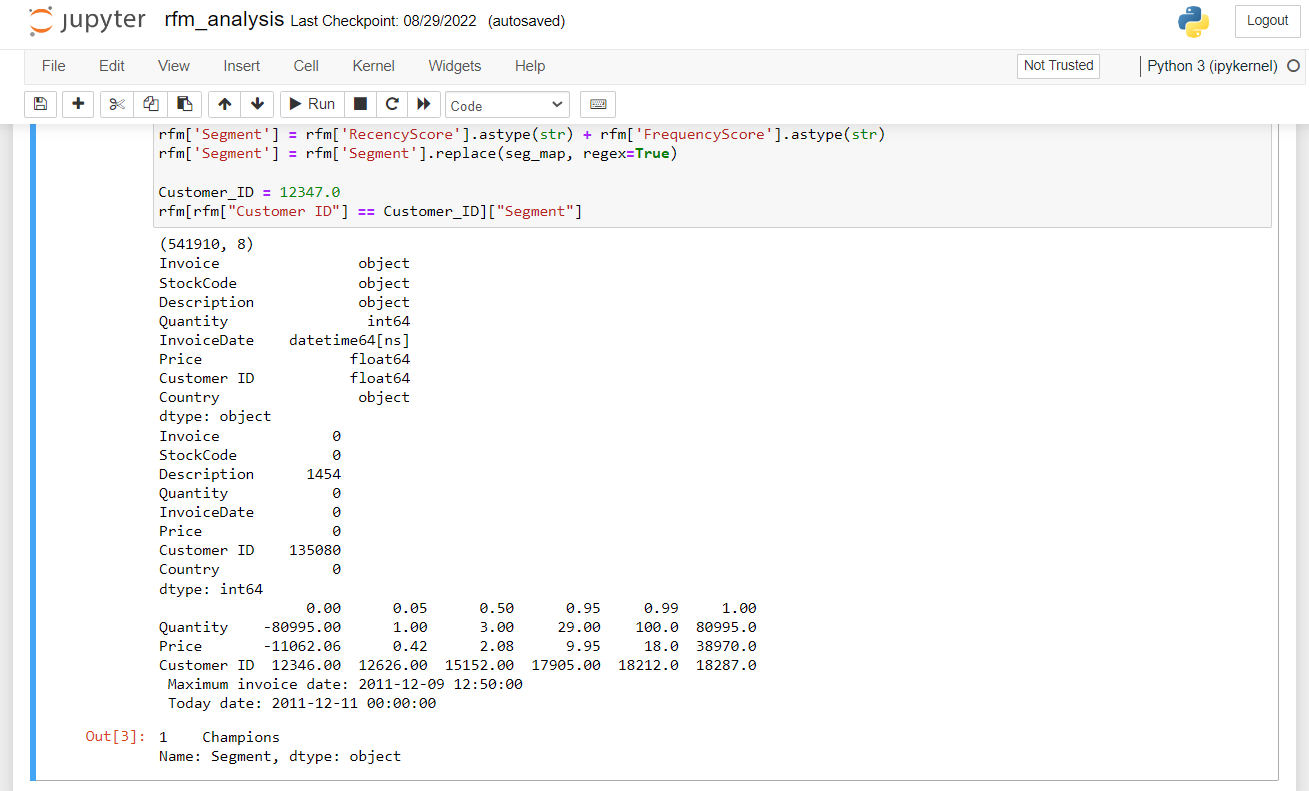
Task: Restart the kernel icon
Action: pos(392,104)
